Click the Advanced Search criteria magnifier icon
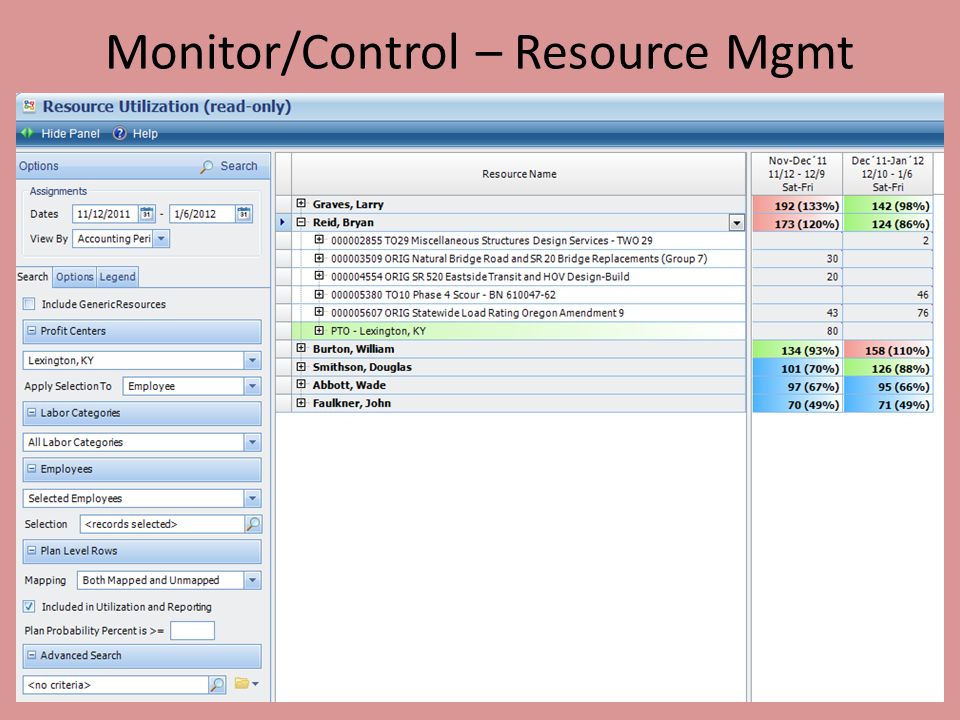The image size is (960, 720). pyautogui.click(x=217, y=684)
